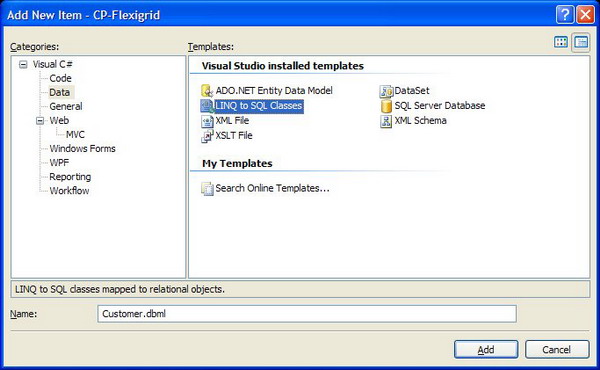Open Search Online Templates icon
This screenshot has height=370, width=600.
coord(207,189)
